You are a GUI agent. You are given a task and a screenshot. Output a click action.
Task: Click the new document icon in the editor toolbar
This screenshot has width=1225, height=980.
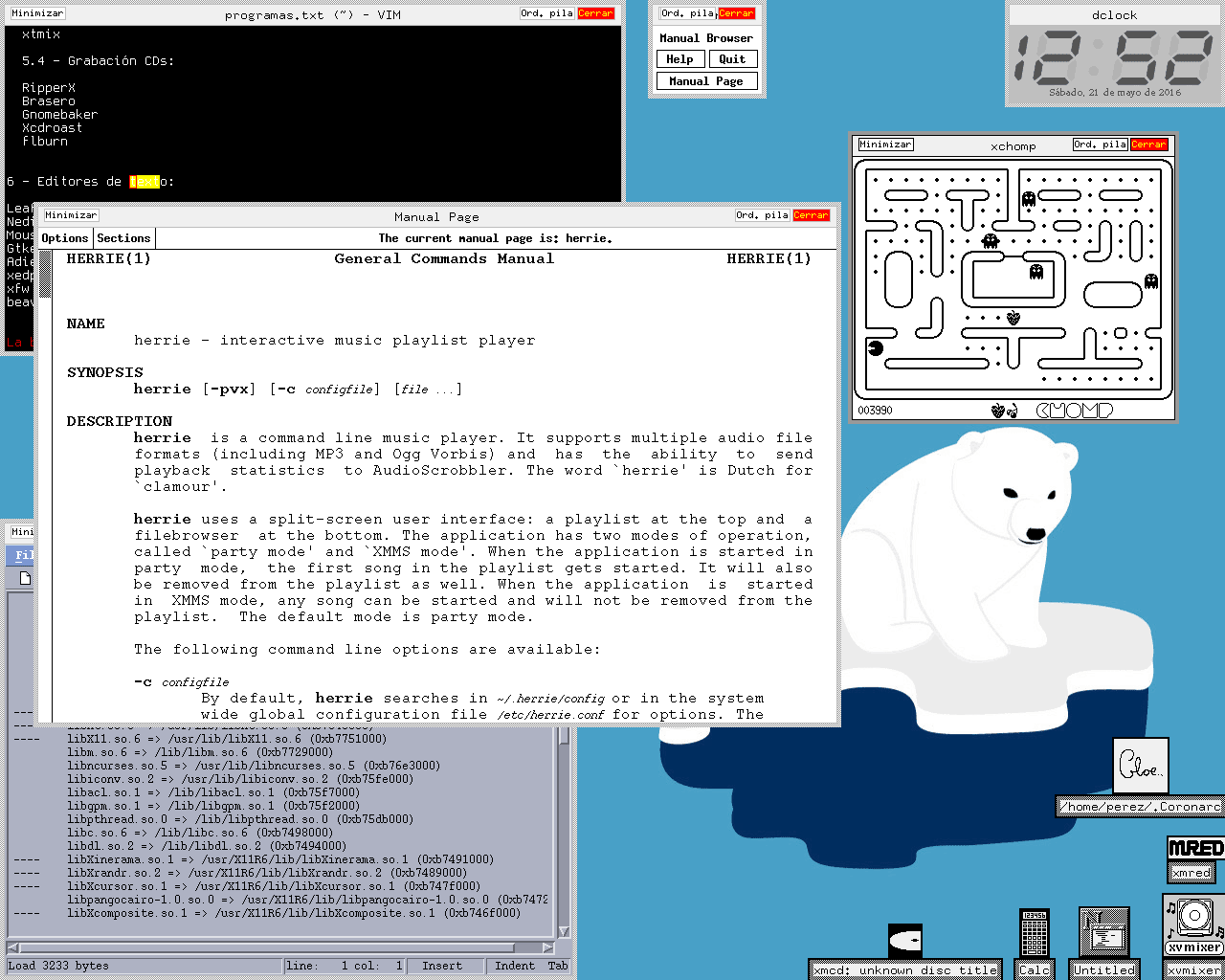(26, 578)
